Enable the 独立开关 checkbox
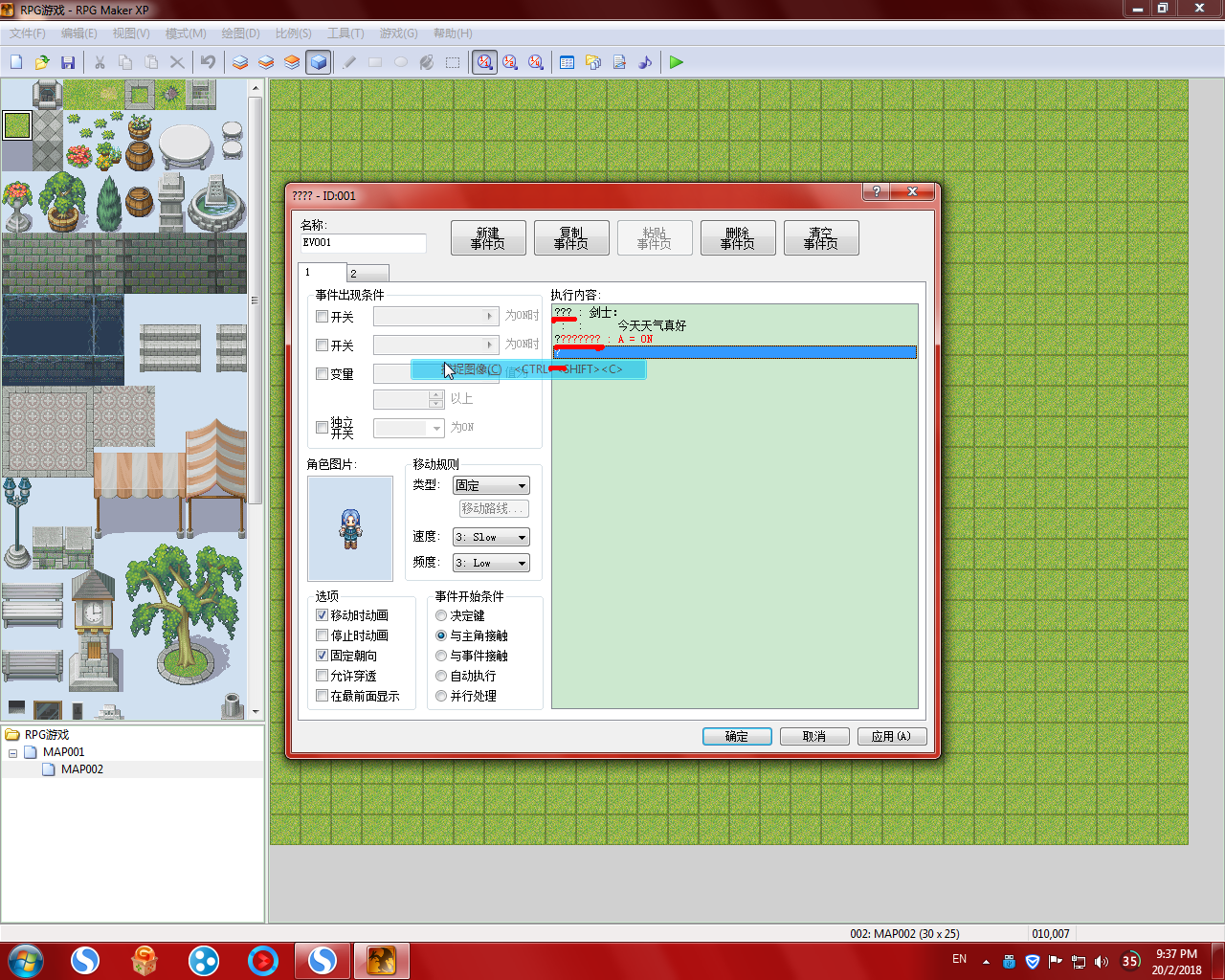Image resolution: width=1225 pixels, height=980 pixels. tap(323, 428)
